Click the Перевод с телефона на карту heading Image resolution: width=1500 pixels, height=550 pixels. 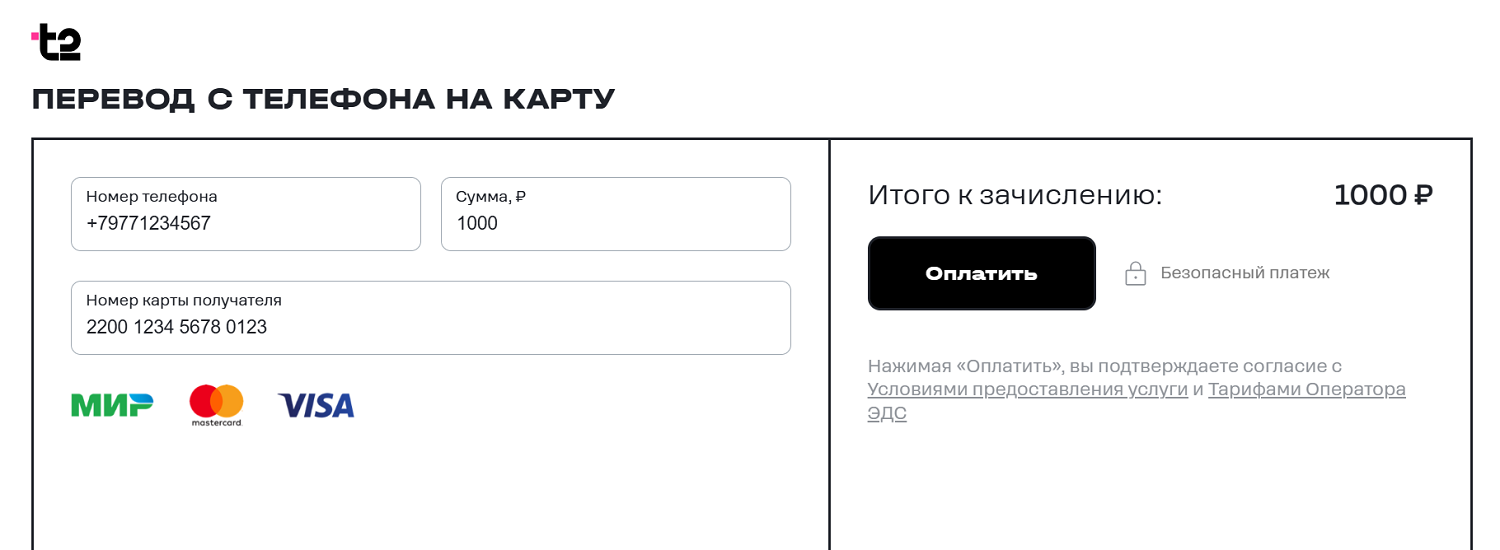click(323, 99)
